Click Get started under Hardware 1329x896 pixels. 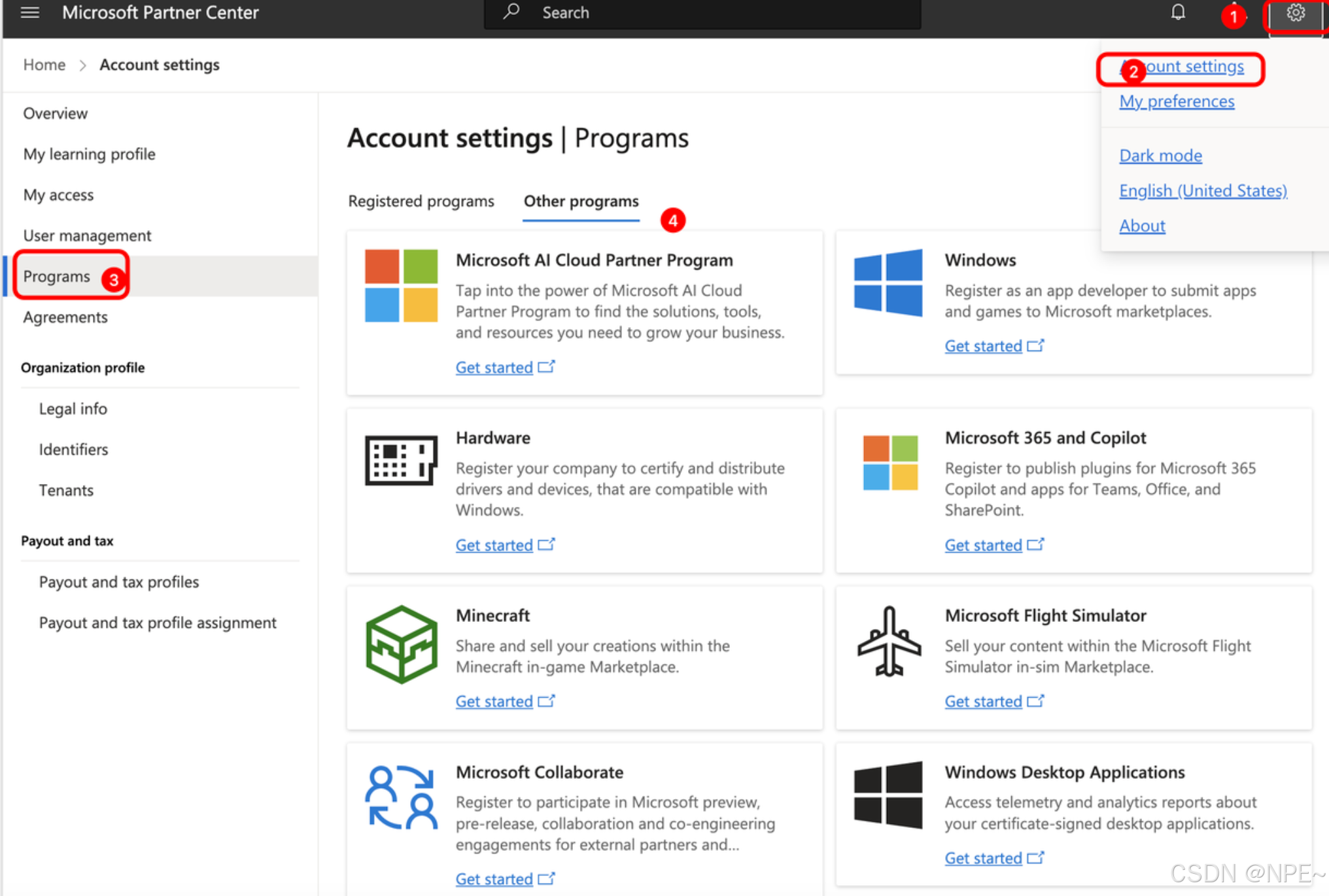click(494, 545)
